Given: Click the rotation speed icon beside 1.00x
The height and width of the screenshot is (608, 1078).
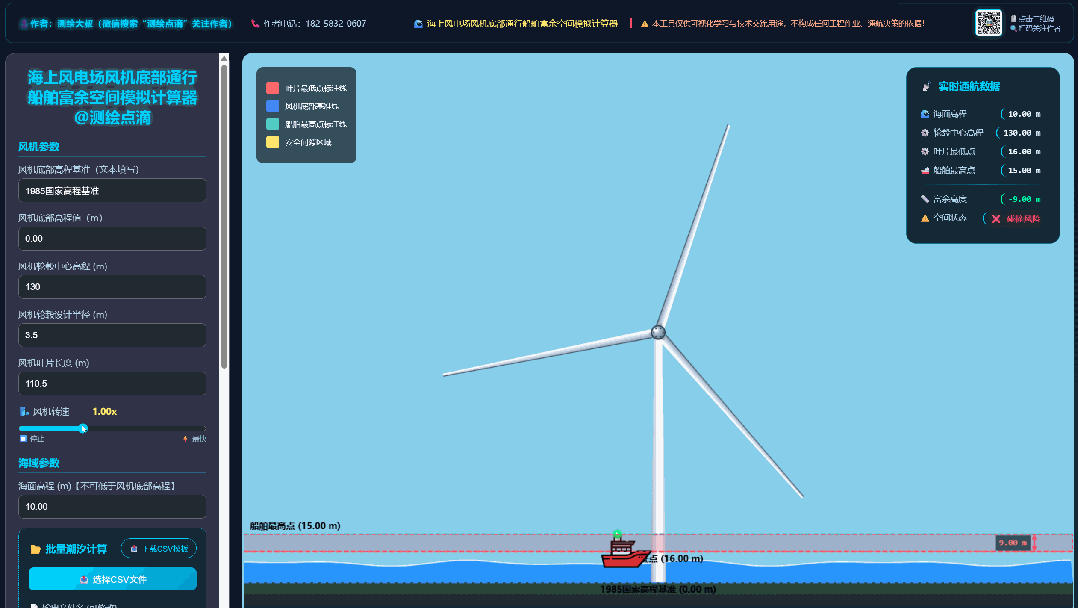Looking at the screenshot, I should (x=25, y=411).
